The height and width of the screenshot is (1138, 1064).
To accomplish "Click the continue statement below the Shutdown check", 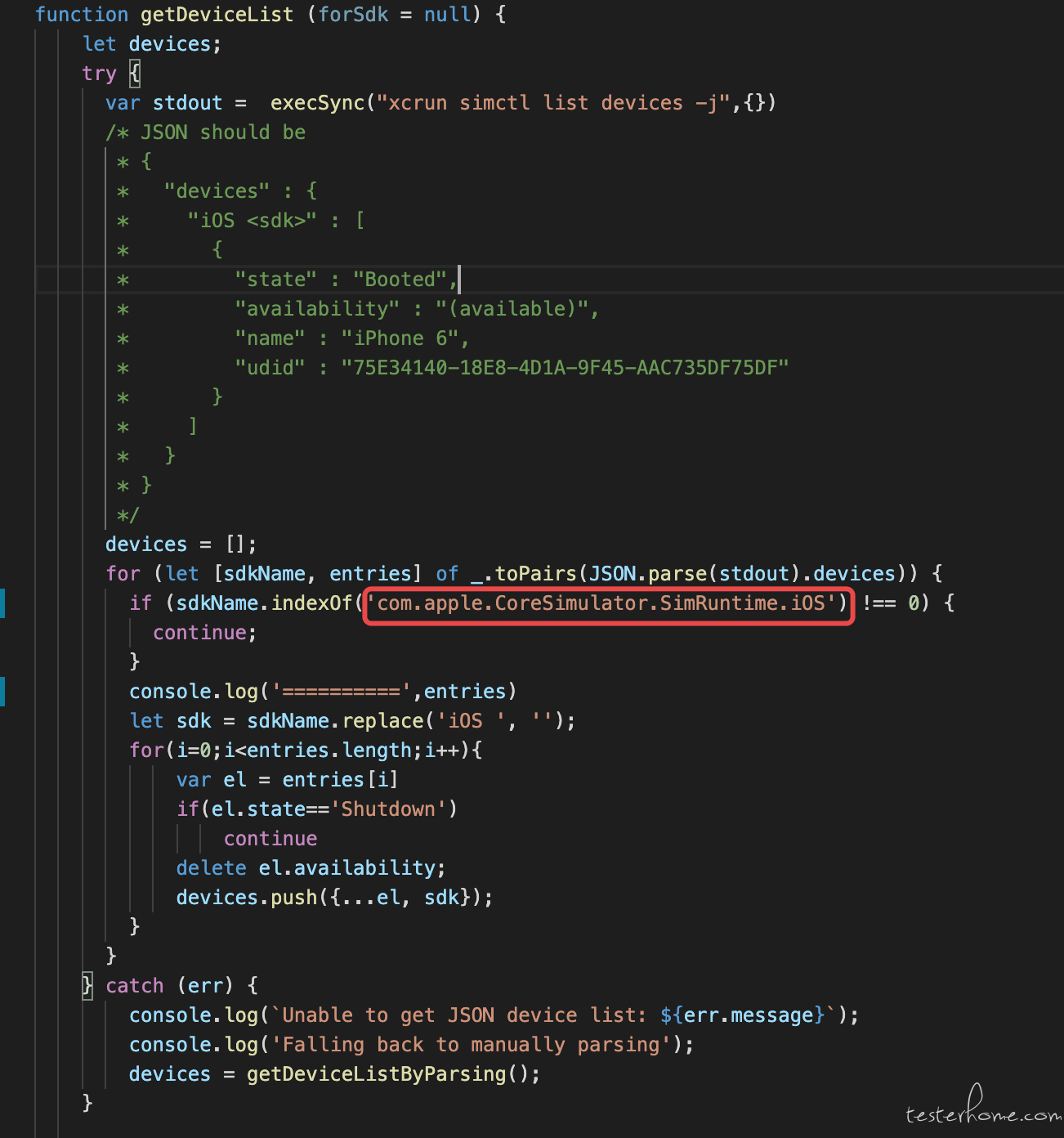I will (x=270, y=839).
